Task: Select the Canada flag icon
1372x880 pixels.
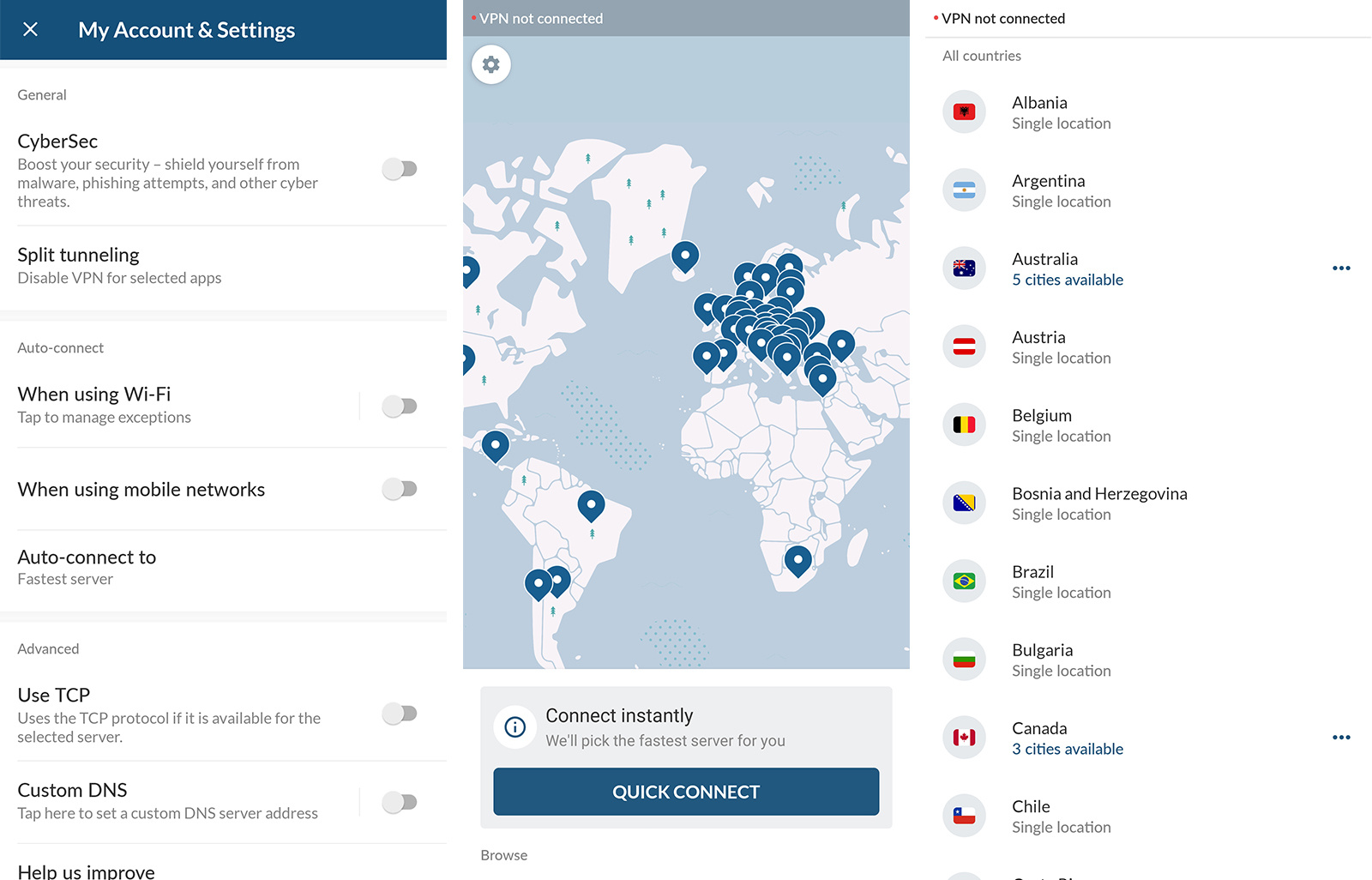Action: 965,738
